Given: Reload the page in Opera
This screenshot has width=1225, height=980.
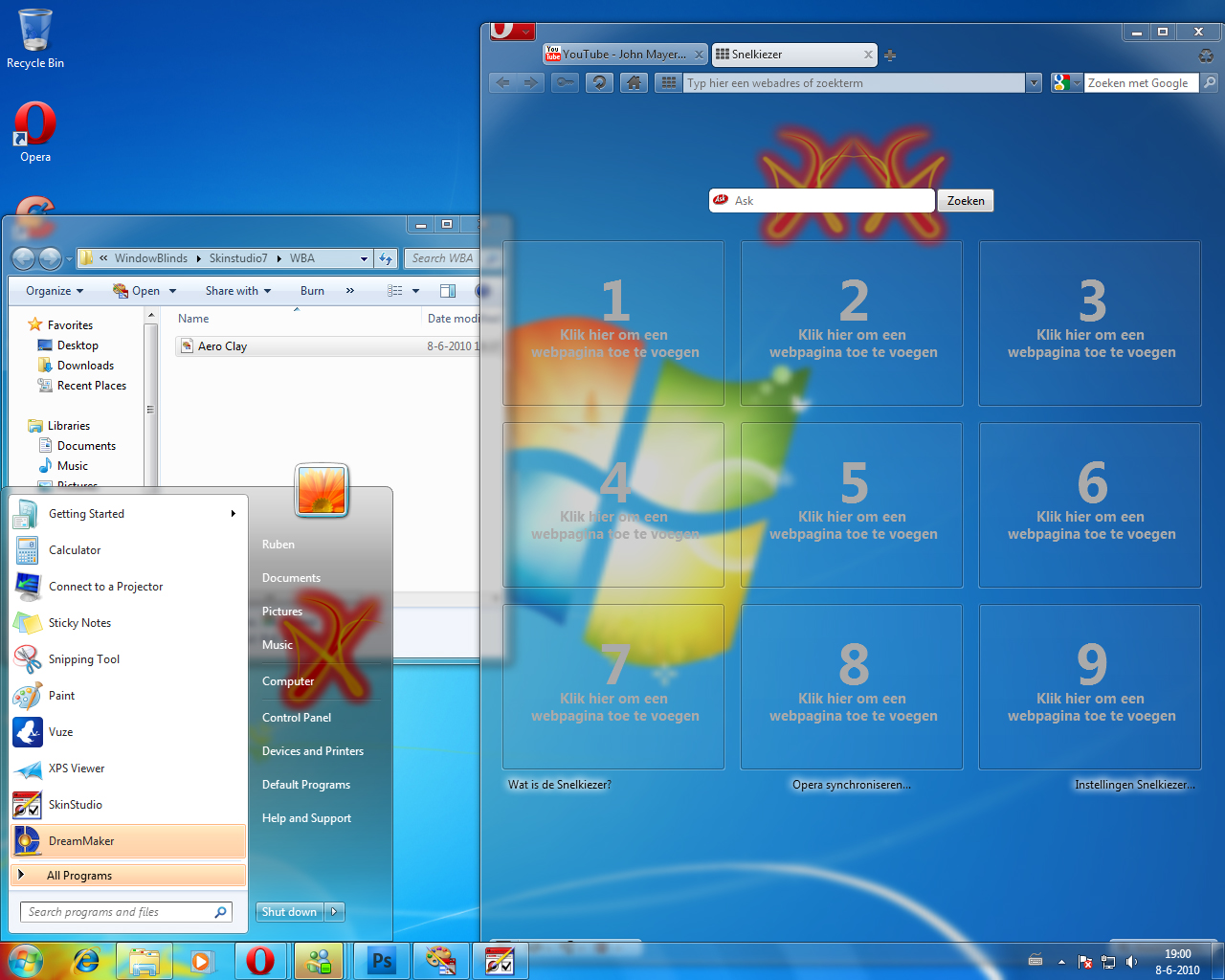Looking at the screenshot, I should pos(600,83).
